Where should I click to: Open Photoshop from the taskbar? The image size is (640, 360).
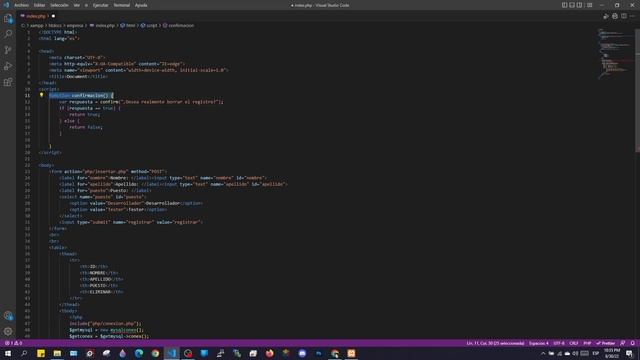coord(318,353)
